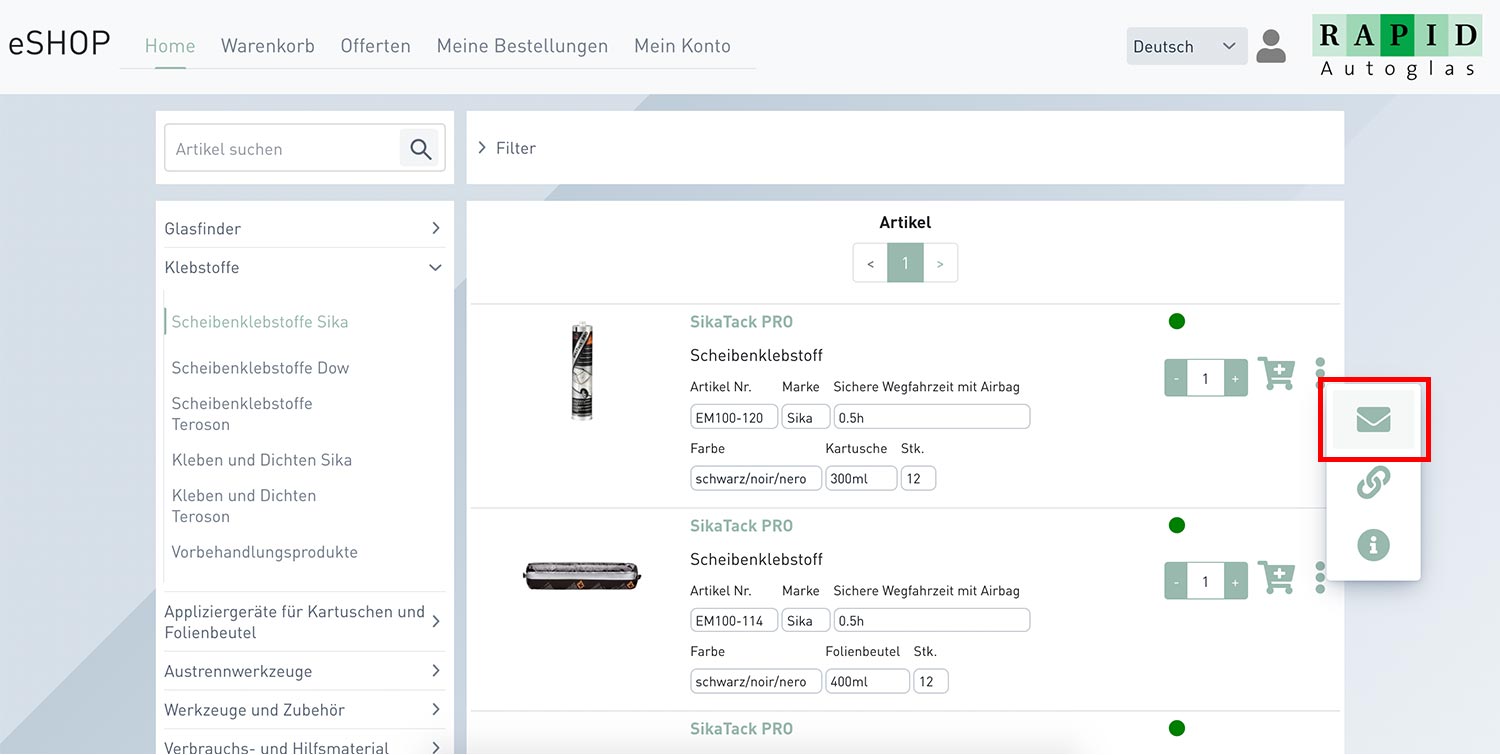The image size is (1500, 755).
Task: Go to the Home tab
Action: (x=170, y=46)
